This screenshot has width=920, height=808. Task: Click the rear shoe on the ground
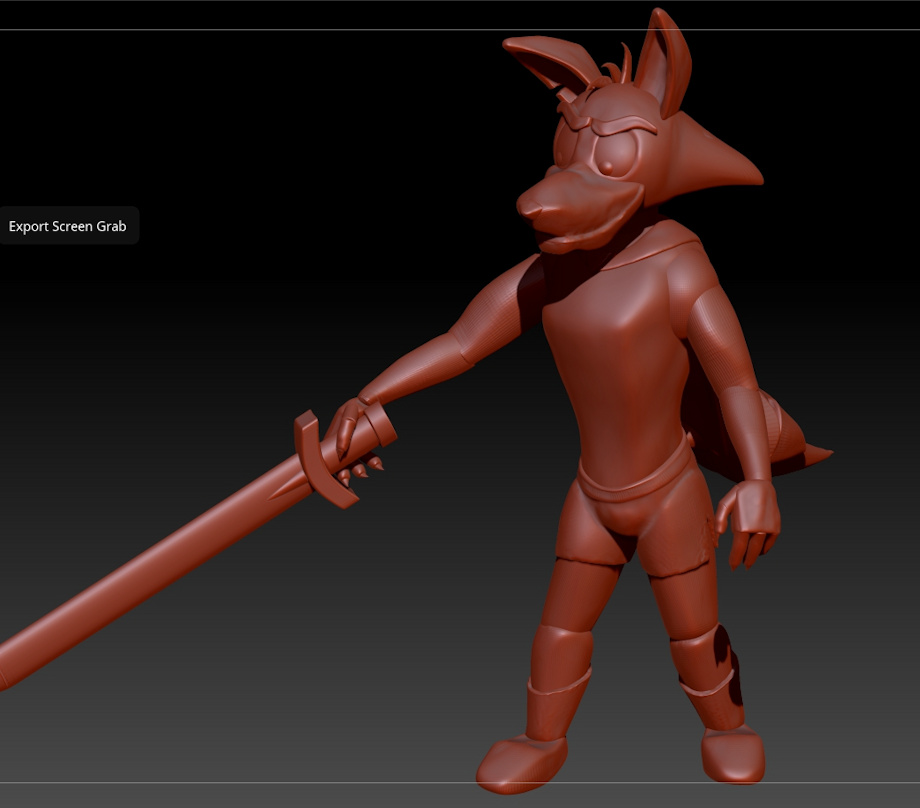(733, 754)
